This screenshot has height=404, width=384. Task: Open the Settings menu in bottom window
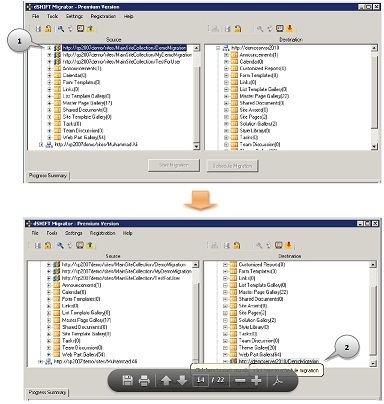click(x=73, y=233)
